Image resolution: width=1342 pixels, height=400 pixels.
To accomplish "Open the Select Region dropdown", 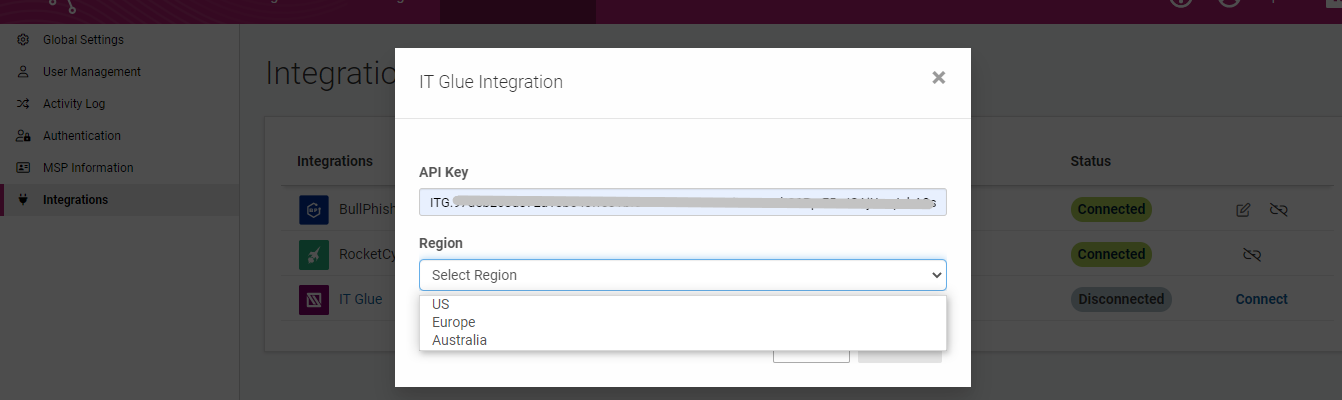I will [x=683, y=275].
